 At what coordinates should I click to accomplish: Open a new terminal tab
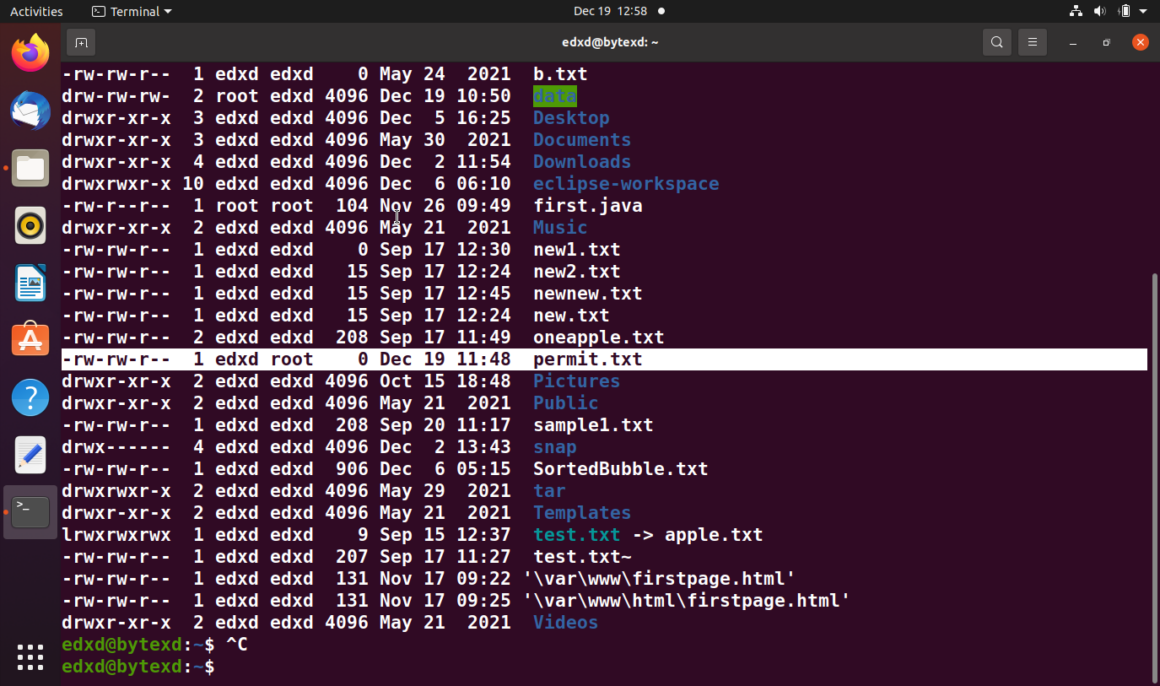click(x=80, y=42)
